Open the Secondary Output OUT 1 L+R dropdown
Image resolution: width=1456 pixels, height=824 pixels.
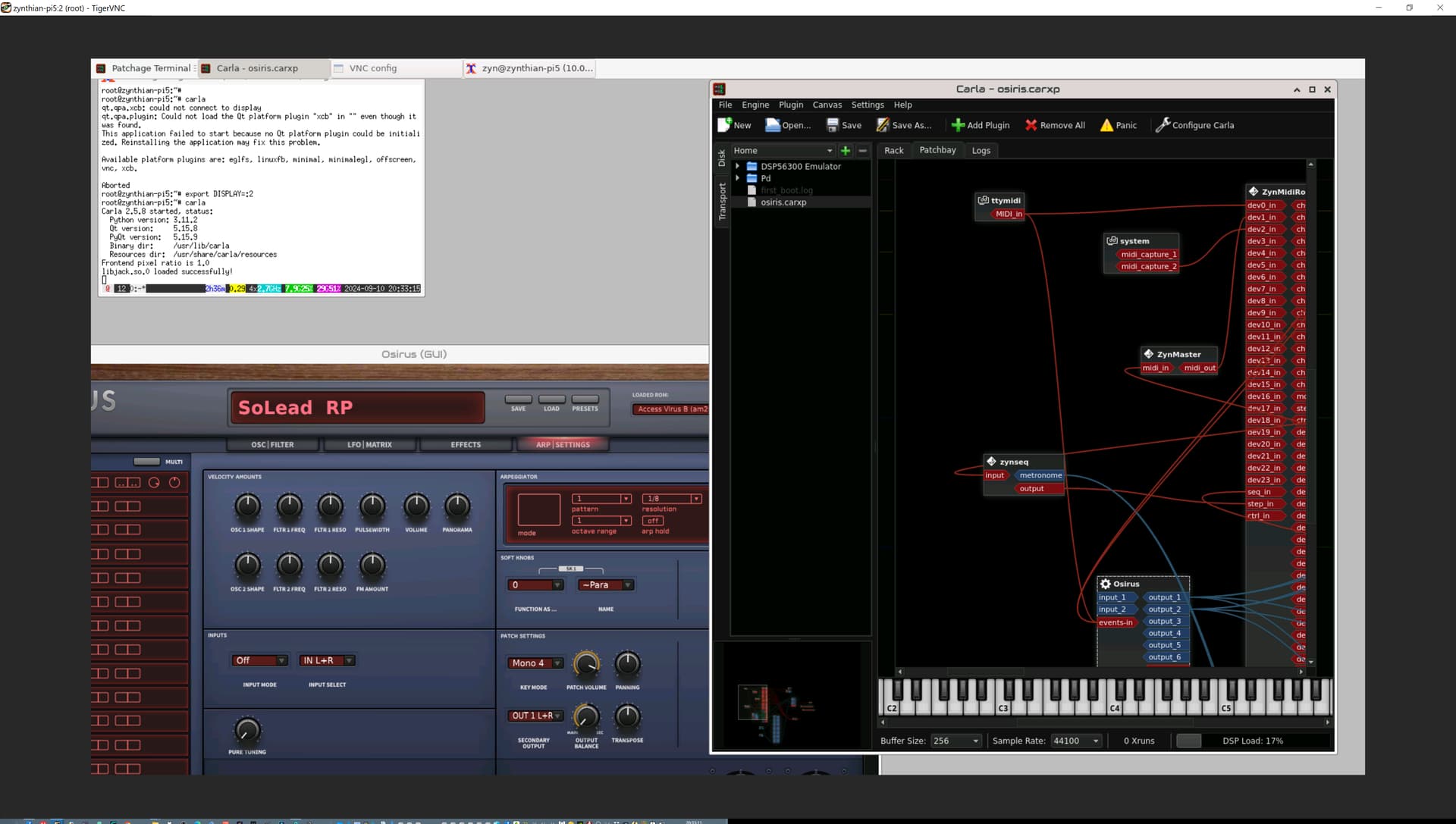[x=535, y=716]
